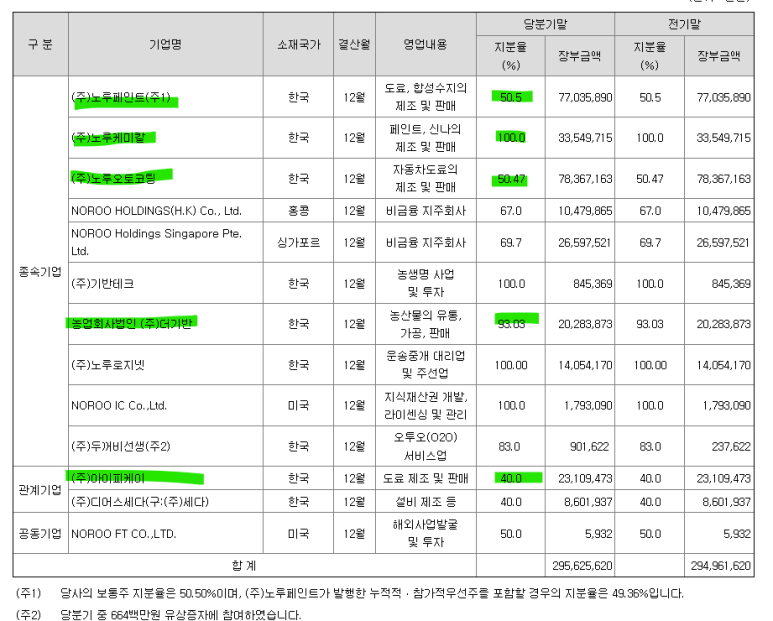
Task: Select the NOROO FT CO.,LTD. cell
Action: coord(166,533)
